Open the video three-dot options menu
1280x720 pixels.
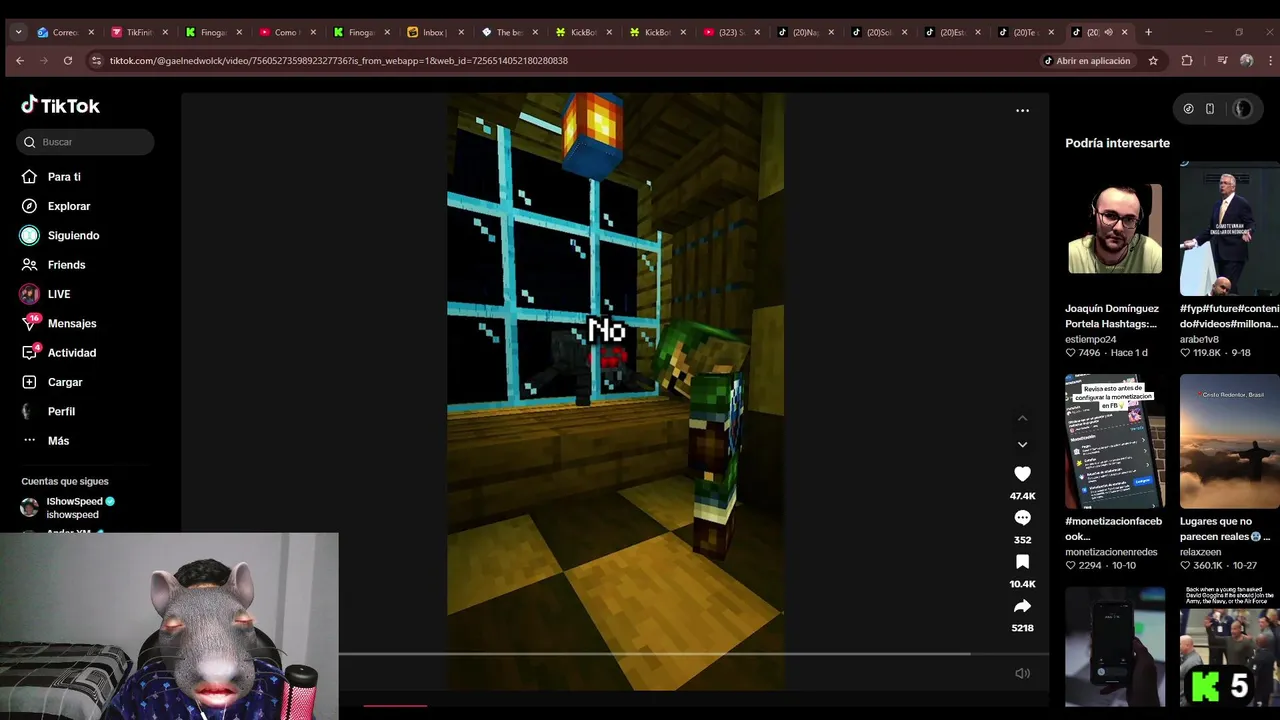click(x=1022, y=110)
